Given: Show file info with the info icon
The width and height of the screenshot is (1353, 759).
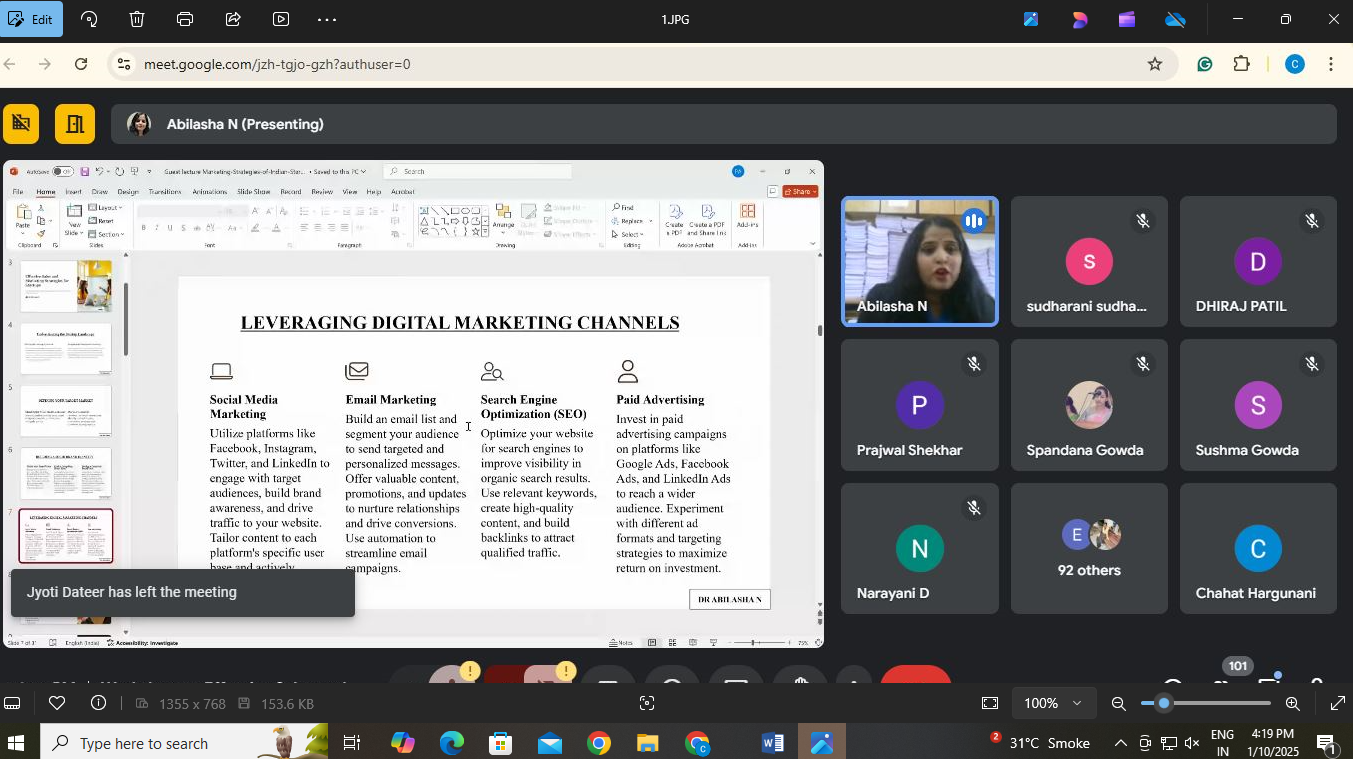Looking at the screenshot, I should point(99,703).
